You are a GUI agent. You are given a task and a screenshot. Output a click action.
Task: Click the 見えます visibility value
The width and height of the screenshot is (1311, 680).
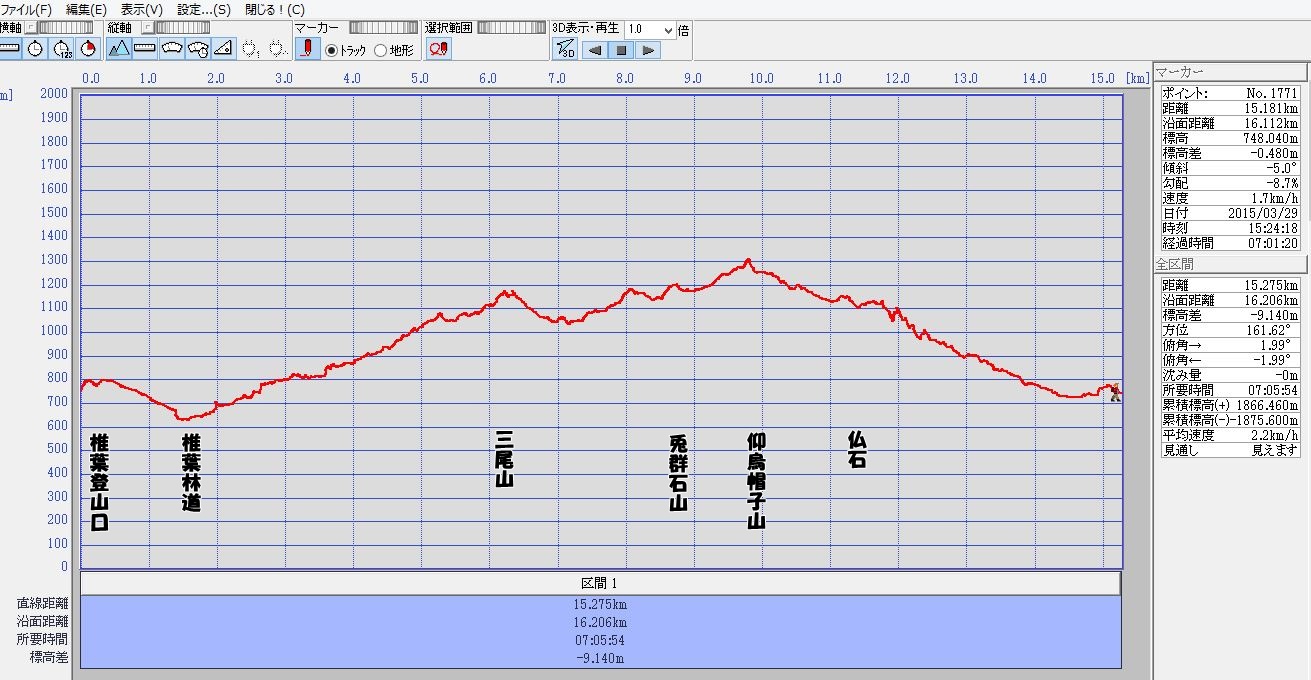point(1273,450)
